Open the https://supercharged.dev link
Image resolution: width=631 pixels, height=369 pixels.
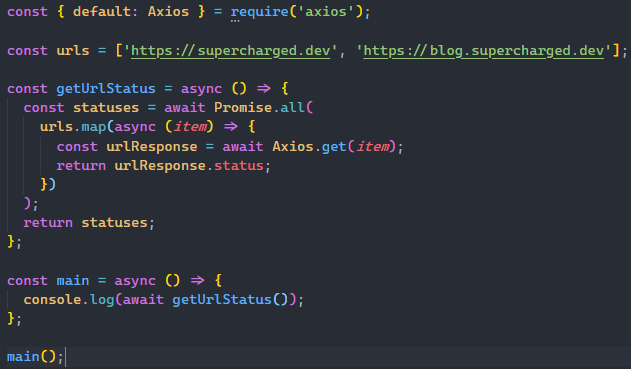(x=231, y=51)
